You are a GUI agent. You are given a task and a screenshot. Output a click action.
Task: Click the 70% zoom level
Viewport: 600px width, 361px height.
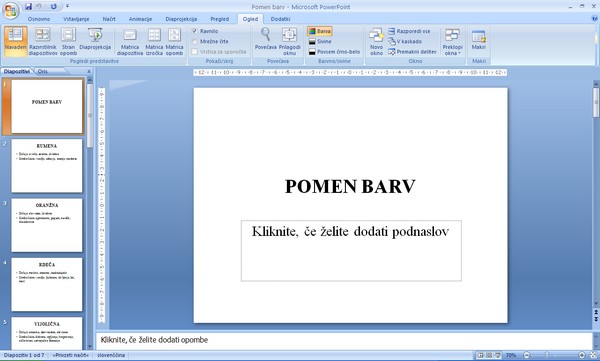pyautogui.click(x=511, y=355)
